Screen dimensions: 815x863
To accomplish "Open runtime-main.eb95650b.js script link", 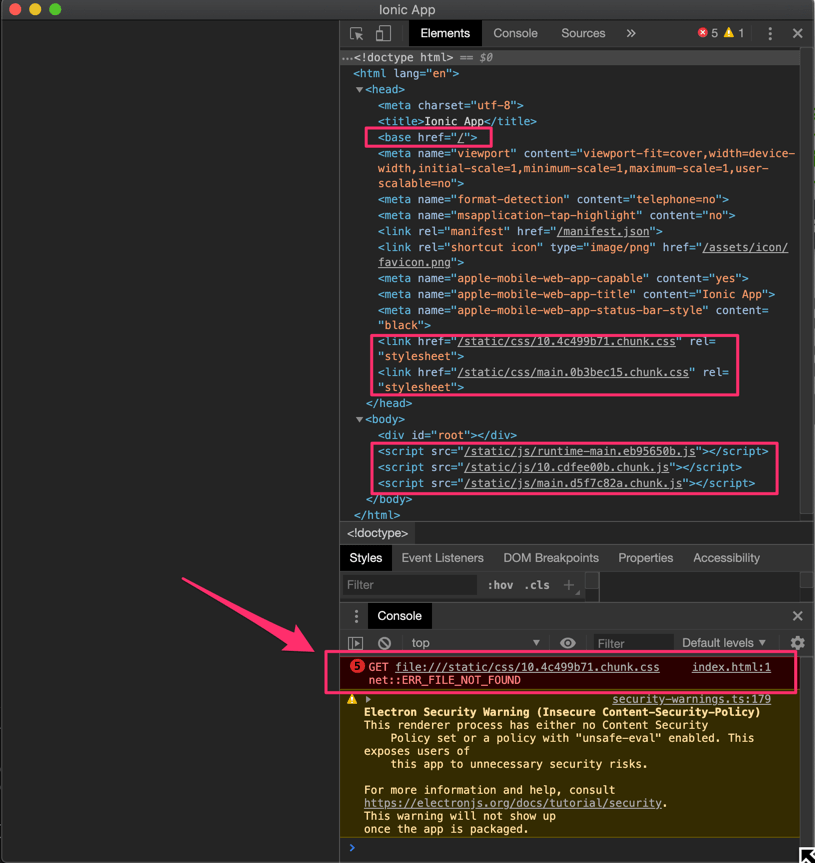I will tap(579, 451).
